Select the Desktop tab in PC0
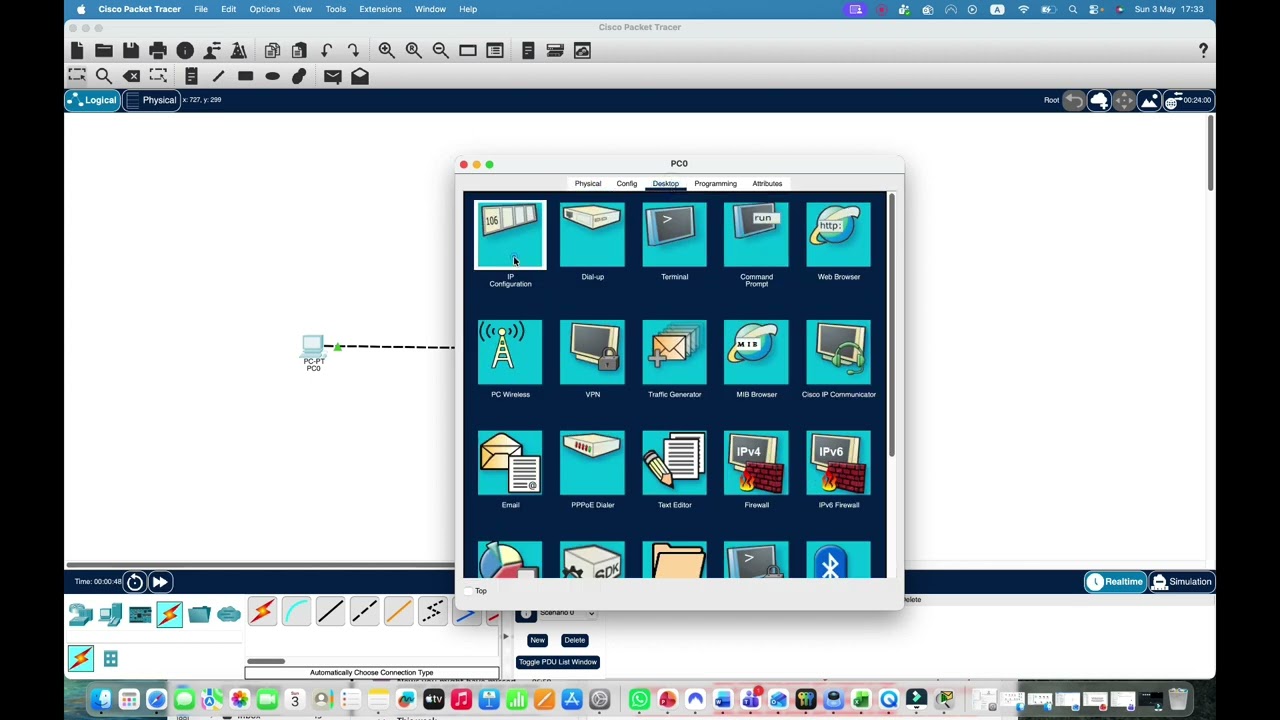This screenshot has width=1280, height=720. 666,184
